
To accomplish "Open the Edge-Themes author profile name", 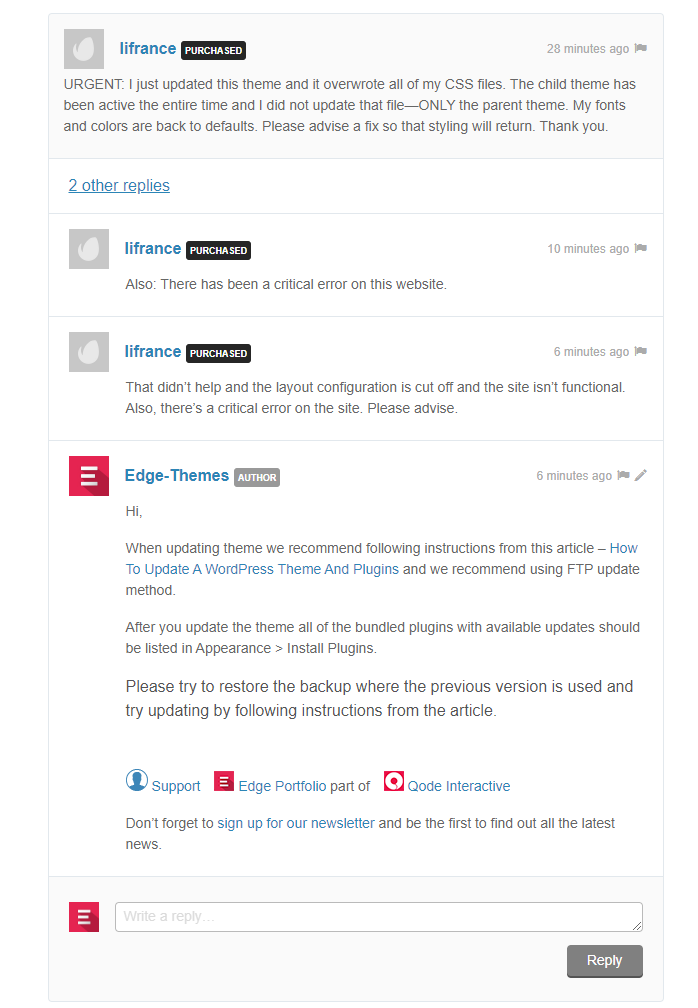I will [x=177, y=475].
